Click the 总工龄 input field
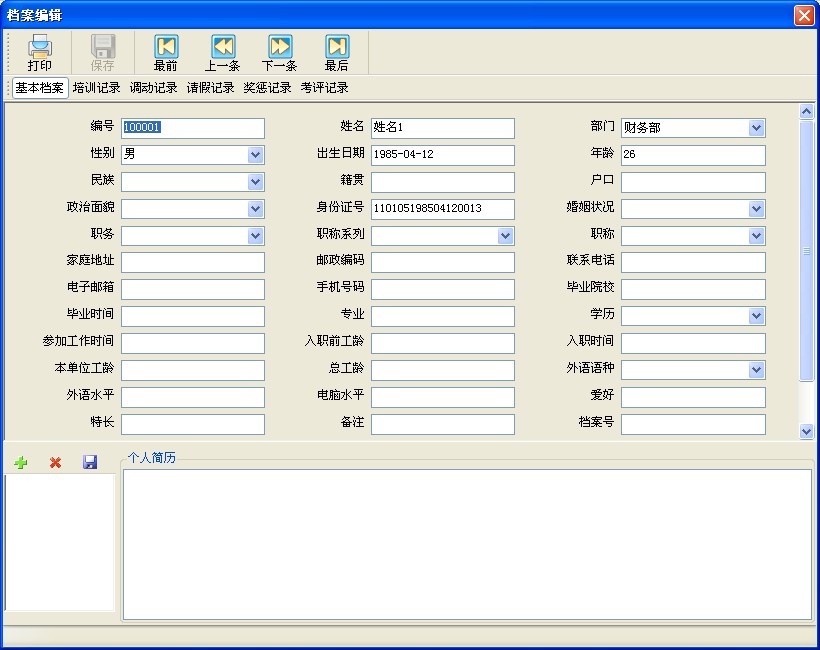The image size is (820, 650). pos(443,370)
